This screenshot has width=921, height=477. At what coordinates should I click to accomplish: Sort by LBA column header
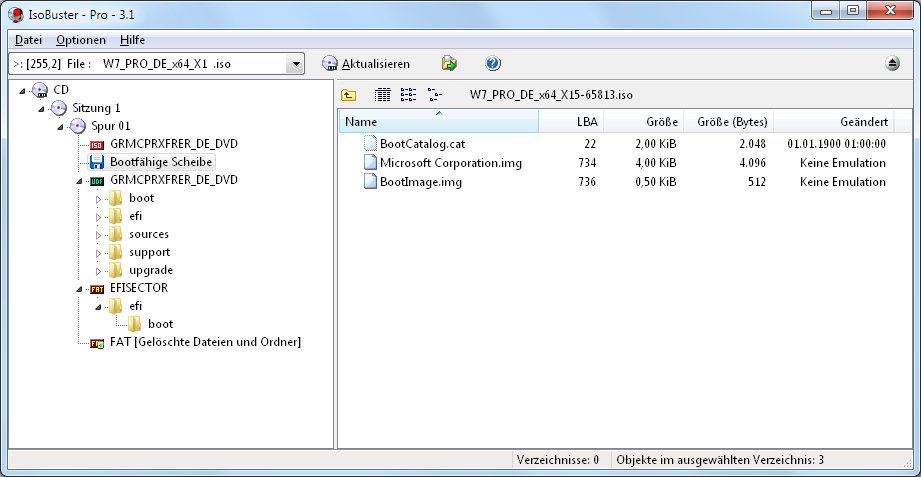pos(571,122)
